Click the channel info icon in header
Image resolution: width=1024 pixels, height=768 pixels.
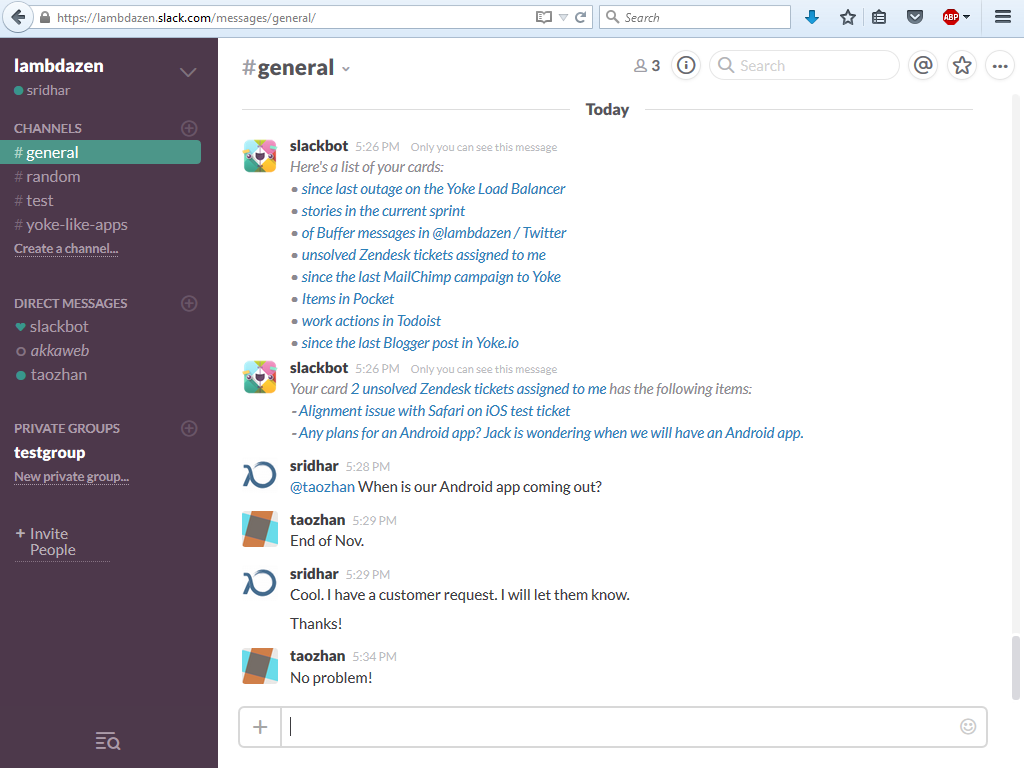(x=686, y=66)
